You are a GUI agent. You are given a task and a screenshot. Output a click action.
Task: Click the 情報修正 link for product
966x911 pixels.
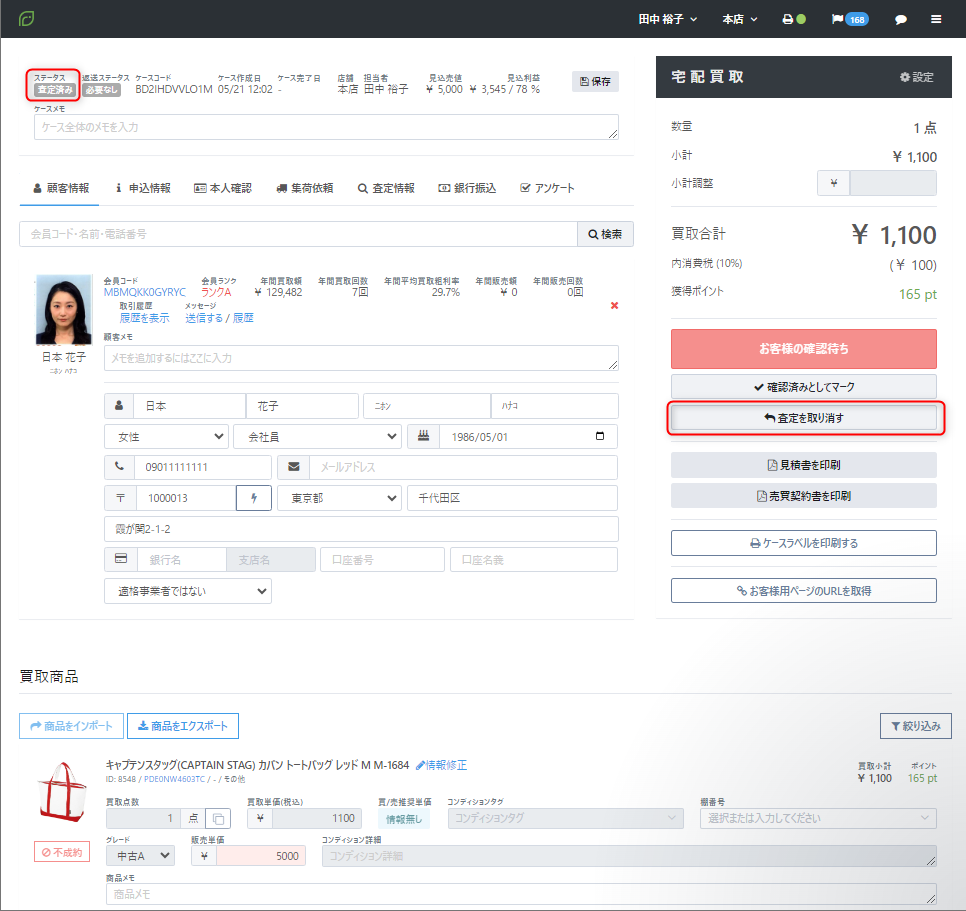tap(441, 765)
